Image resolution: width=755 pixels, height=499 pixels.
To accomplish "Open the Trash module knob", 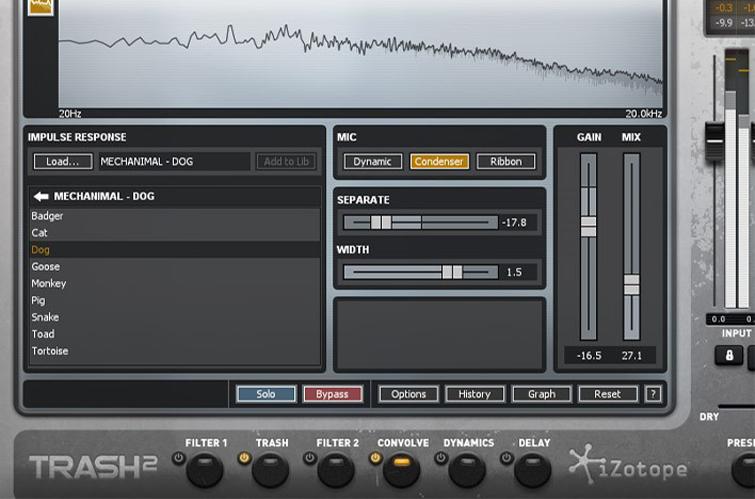I will [270, 470].
